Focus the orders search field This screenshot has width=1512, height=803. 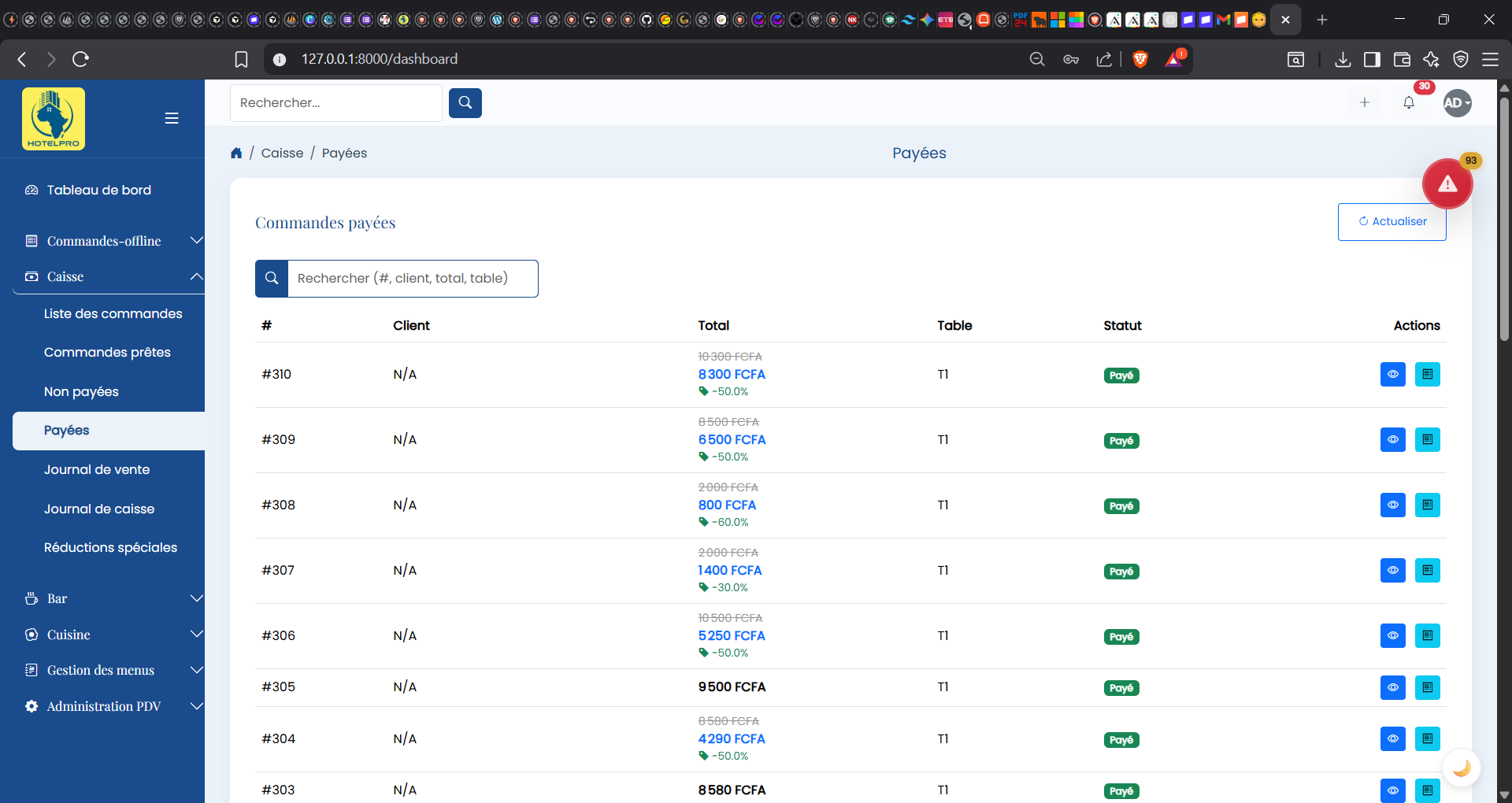click(x=413, y=278)
